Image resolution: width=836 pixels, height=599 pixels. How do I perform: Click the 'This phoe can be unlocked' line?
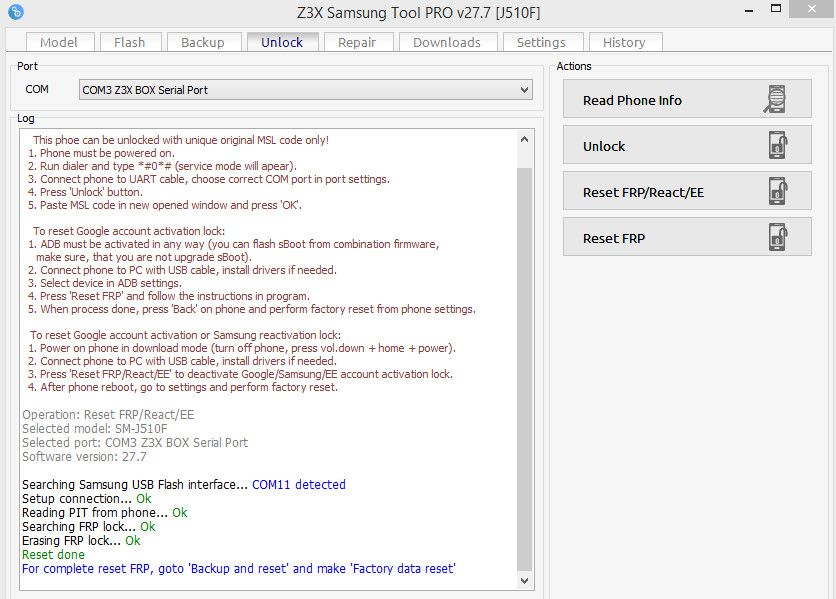tap(181, 140)
